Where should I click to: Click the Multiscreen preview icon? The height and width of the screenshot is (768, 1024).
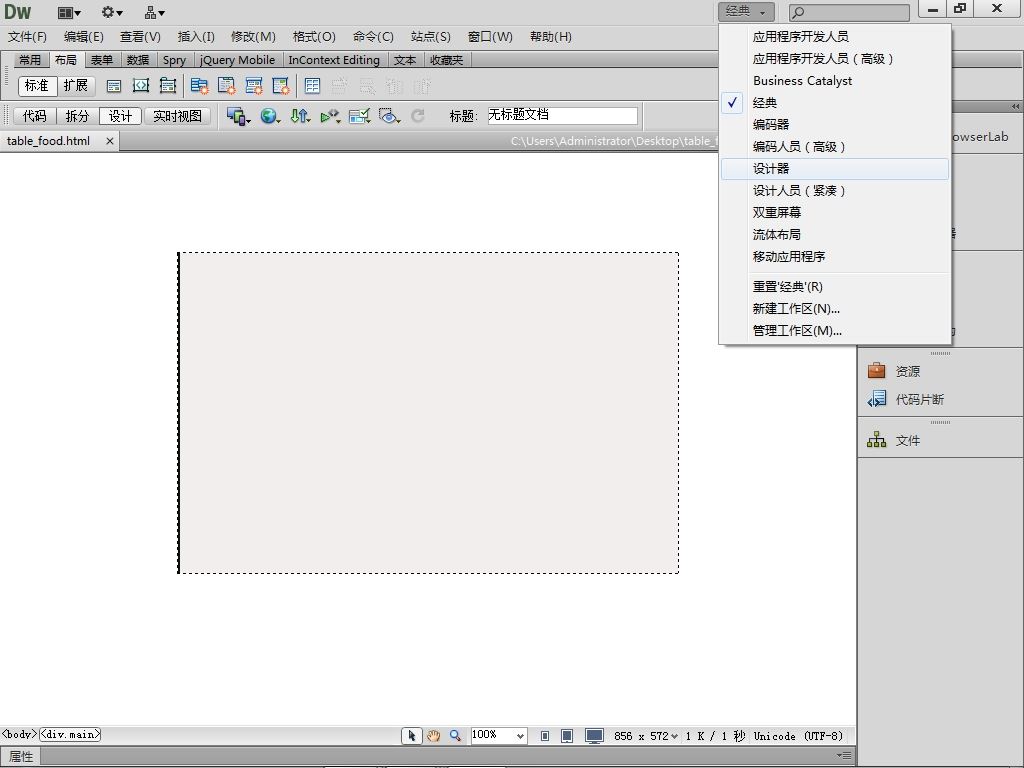click(x=237, y=116)
